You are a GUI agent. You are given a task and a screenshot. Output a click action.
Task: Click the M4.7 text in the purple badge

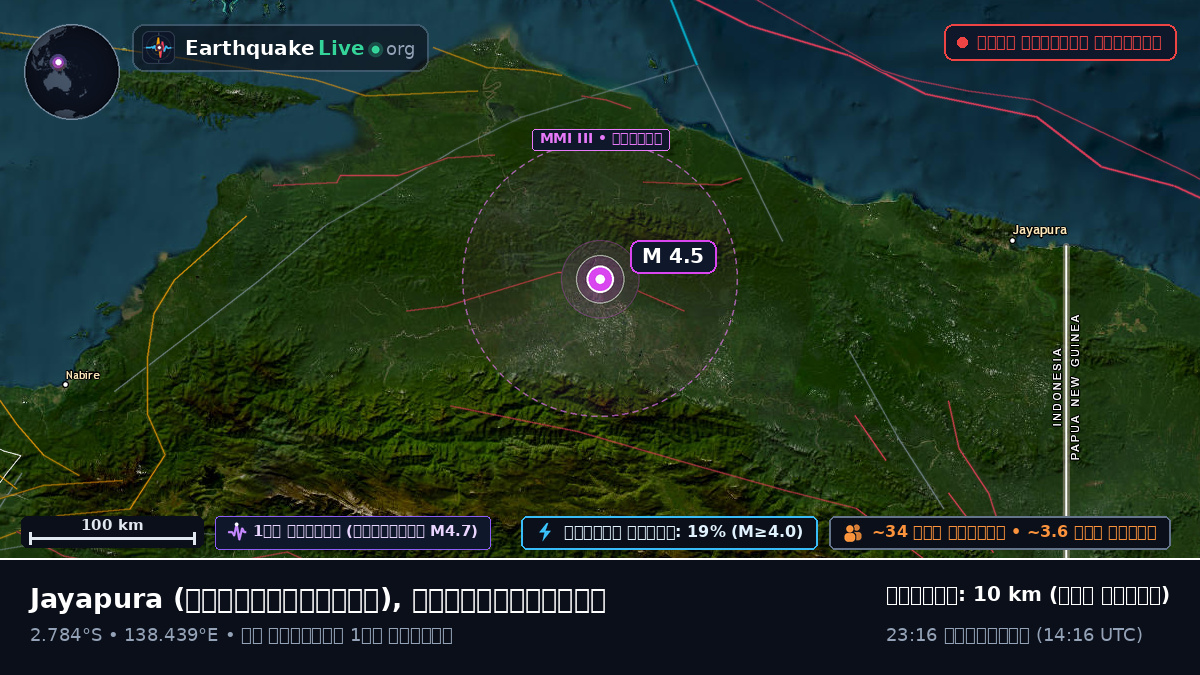point(451,532)
